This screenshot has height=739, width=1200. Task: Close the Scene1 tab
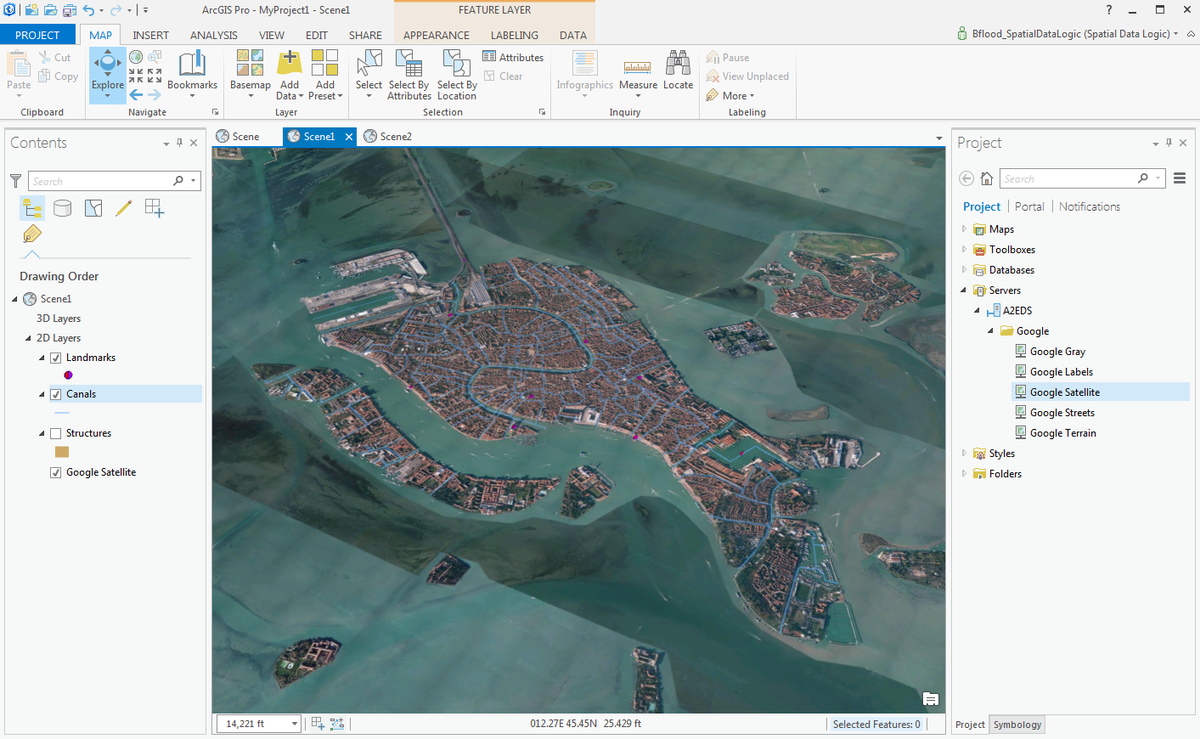pyautogui.click(x=349, y=136)
